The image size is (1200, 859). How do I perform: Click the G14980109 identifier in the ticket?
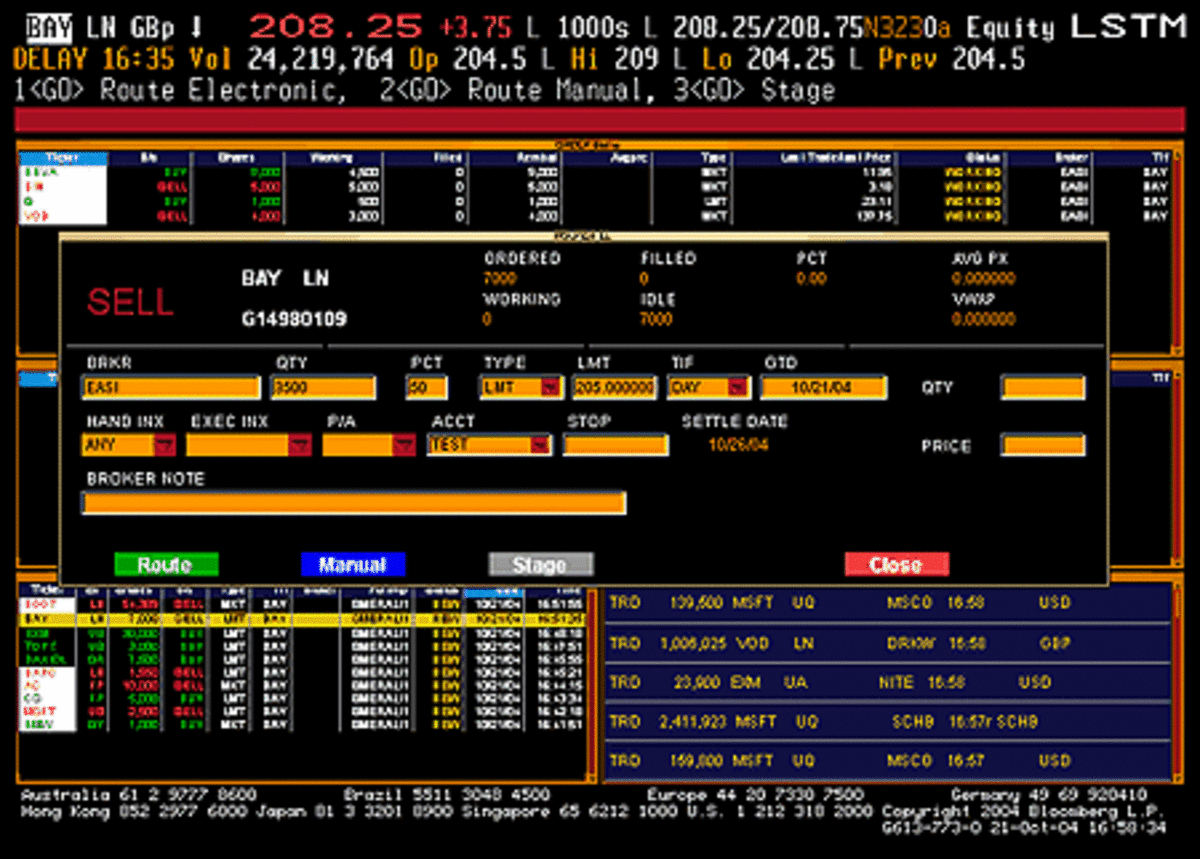294,320
